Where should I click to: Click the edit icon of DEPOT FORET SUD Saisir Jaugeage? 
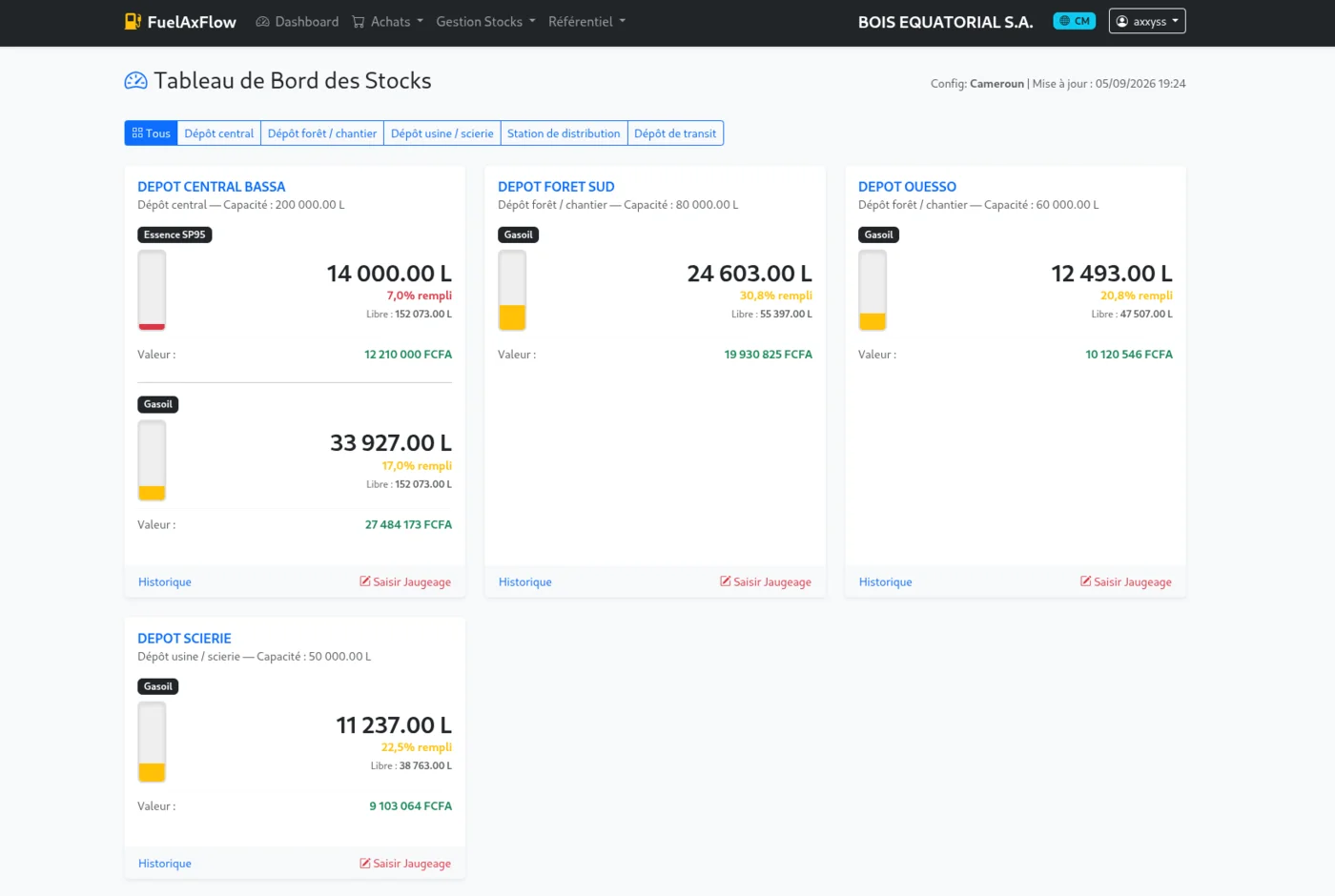726,581
